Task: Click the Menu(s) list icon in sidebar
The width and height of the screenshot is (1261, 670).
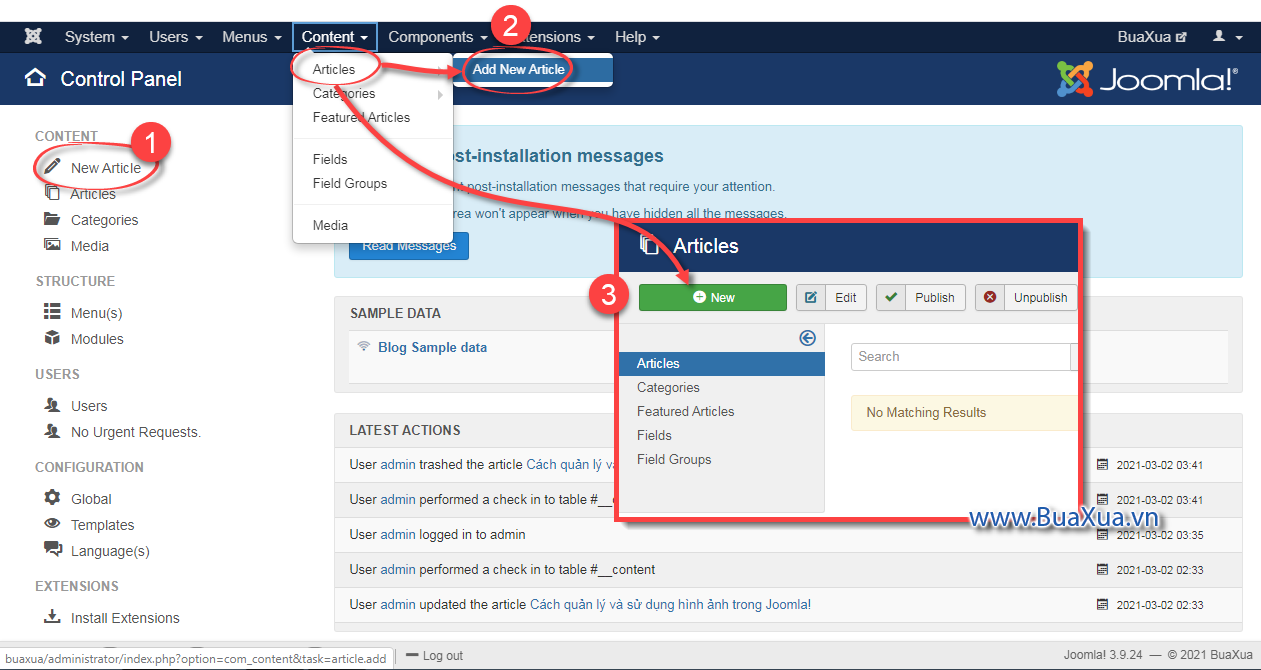Action: point(52,312)
